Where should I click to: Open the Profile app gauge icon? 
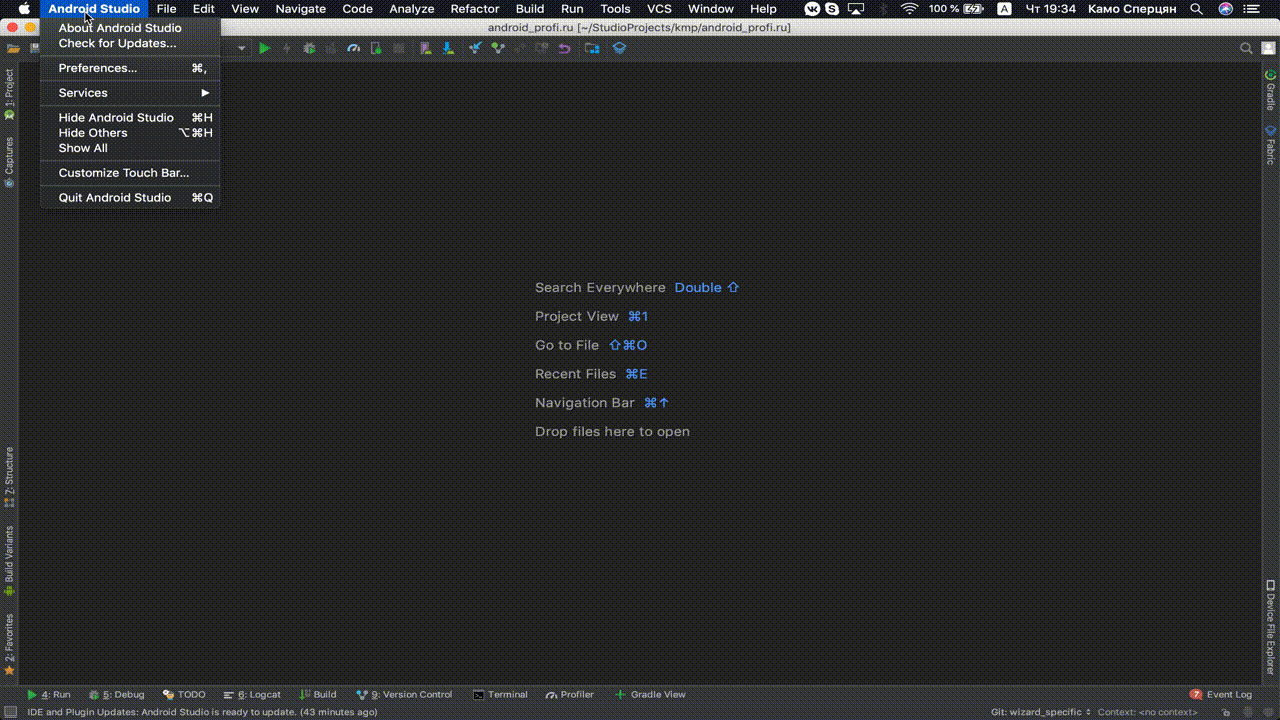(x=353, y=48)
